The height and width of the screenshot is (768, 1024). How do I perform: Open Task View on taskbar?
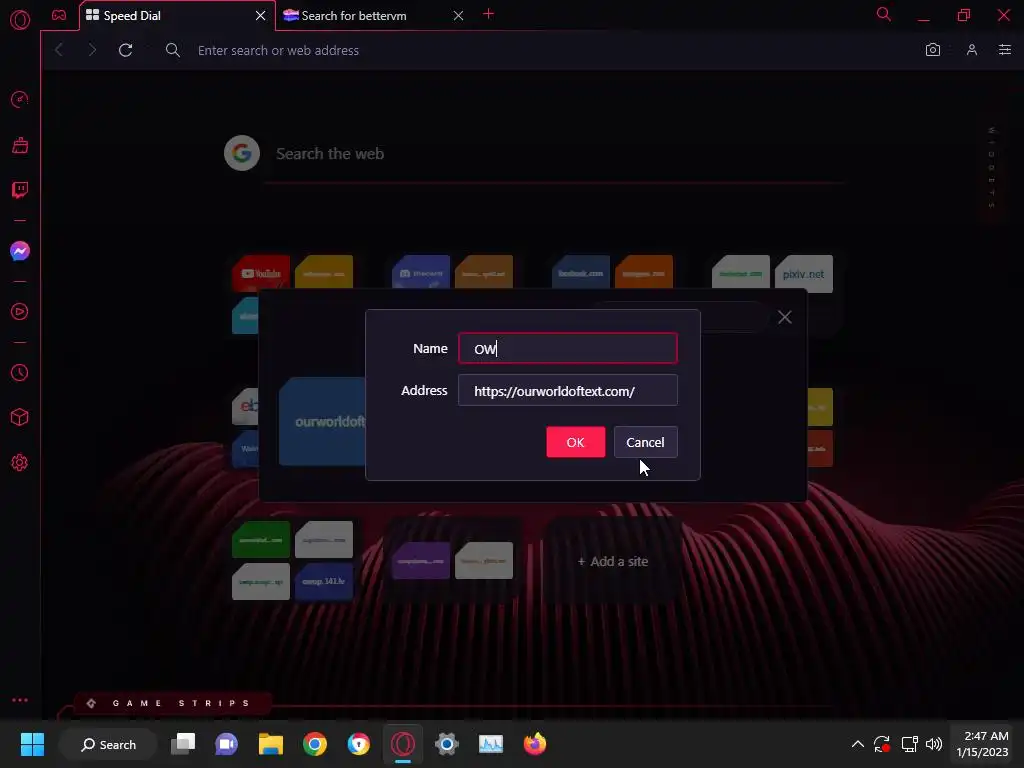[183, 744]
